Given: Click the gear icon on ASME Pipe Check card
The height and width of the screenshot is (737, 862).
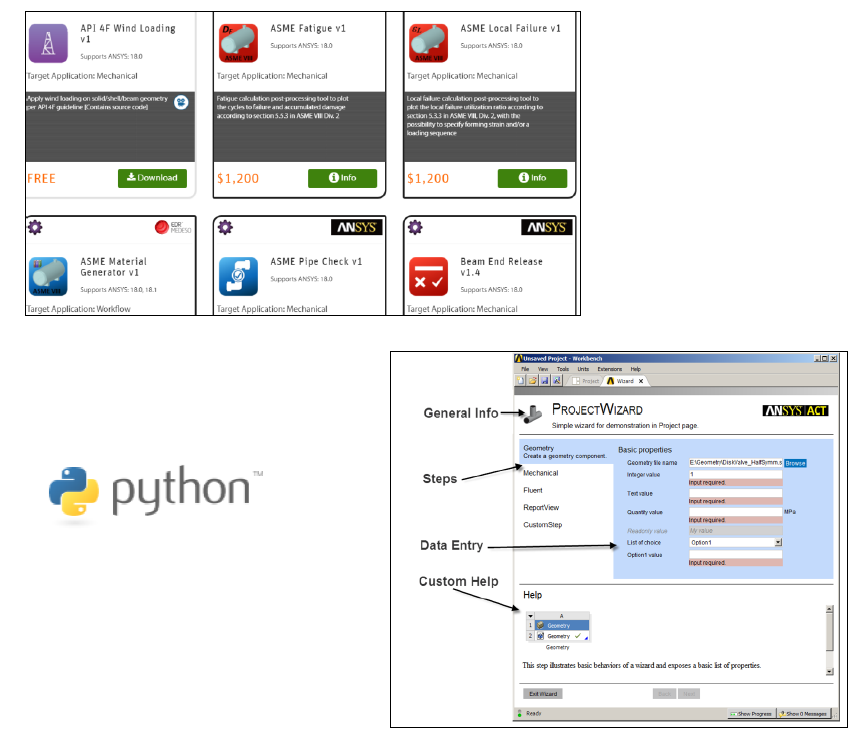Looking at the screenshot, I should coord(225,227).
